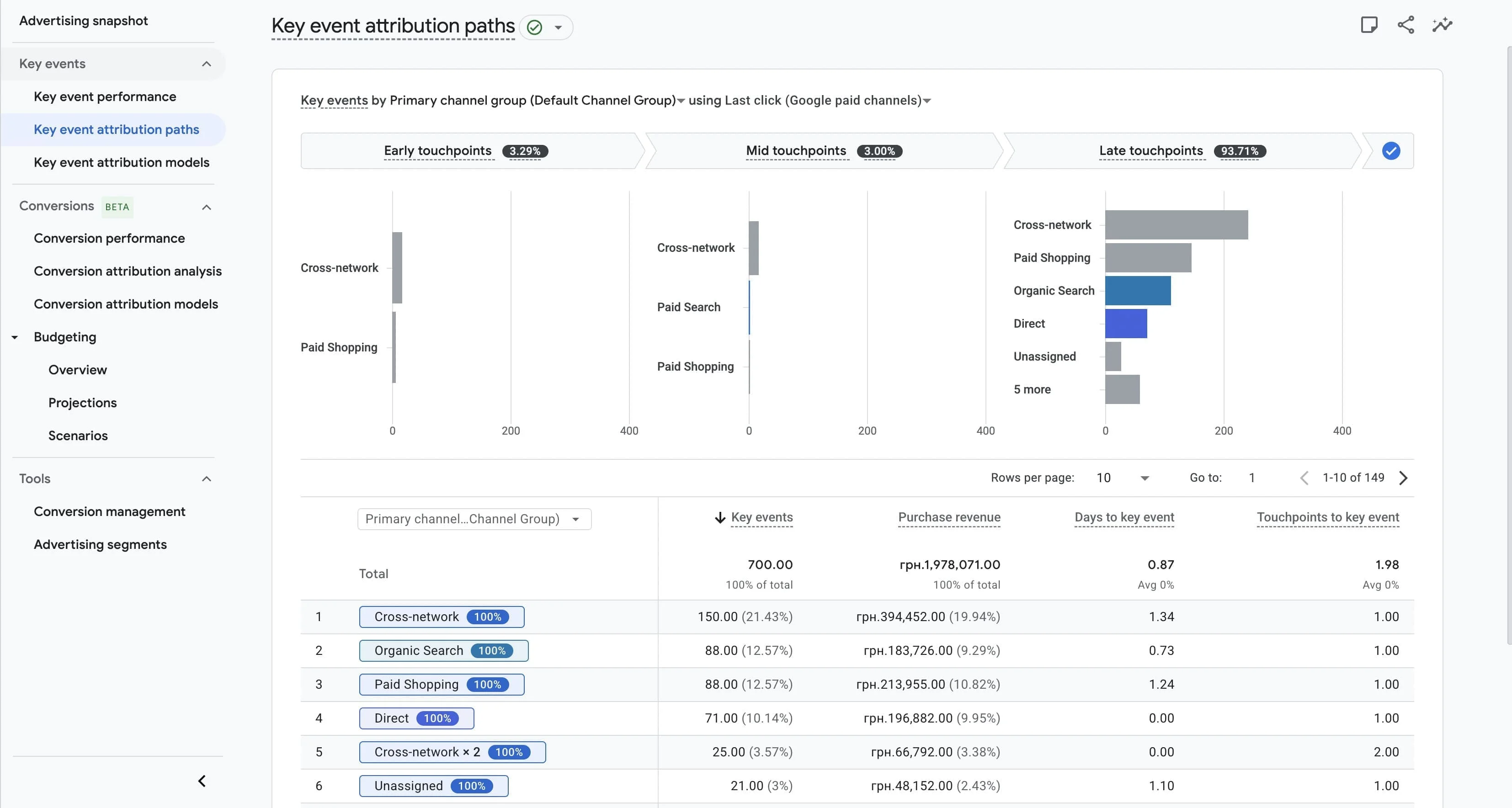The height and width of the screenshot is (808, 1512).
Task: Sort table by Purchase revenue column
Action: [x=949, y=517]
